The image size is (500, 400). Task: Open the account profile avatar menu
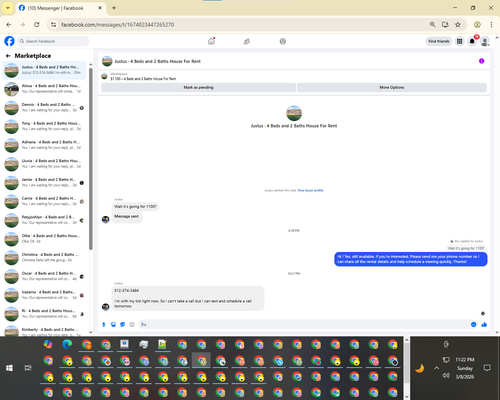[485, 41]
